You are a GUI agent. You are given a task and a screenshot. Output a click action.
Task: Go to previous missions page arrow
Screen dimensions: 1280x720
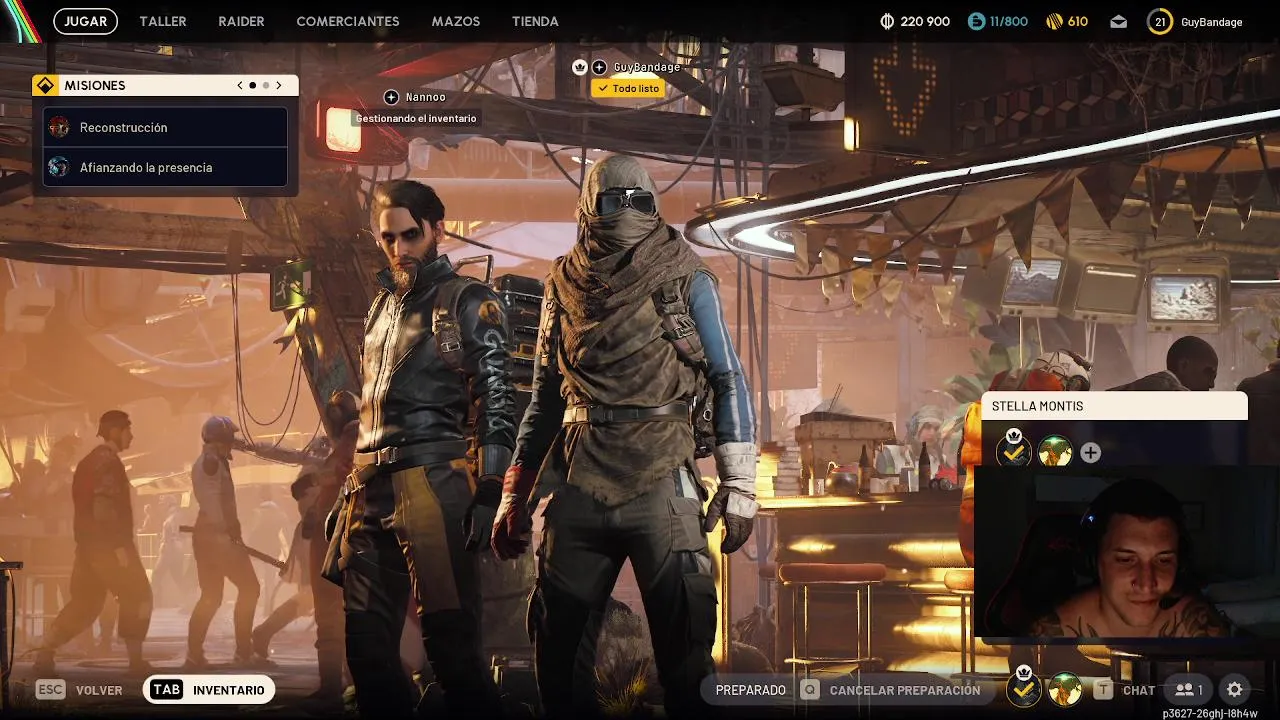coord(240,86)
